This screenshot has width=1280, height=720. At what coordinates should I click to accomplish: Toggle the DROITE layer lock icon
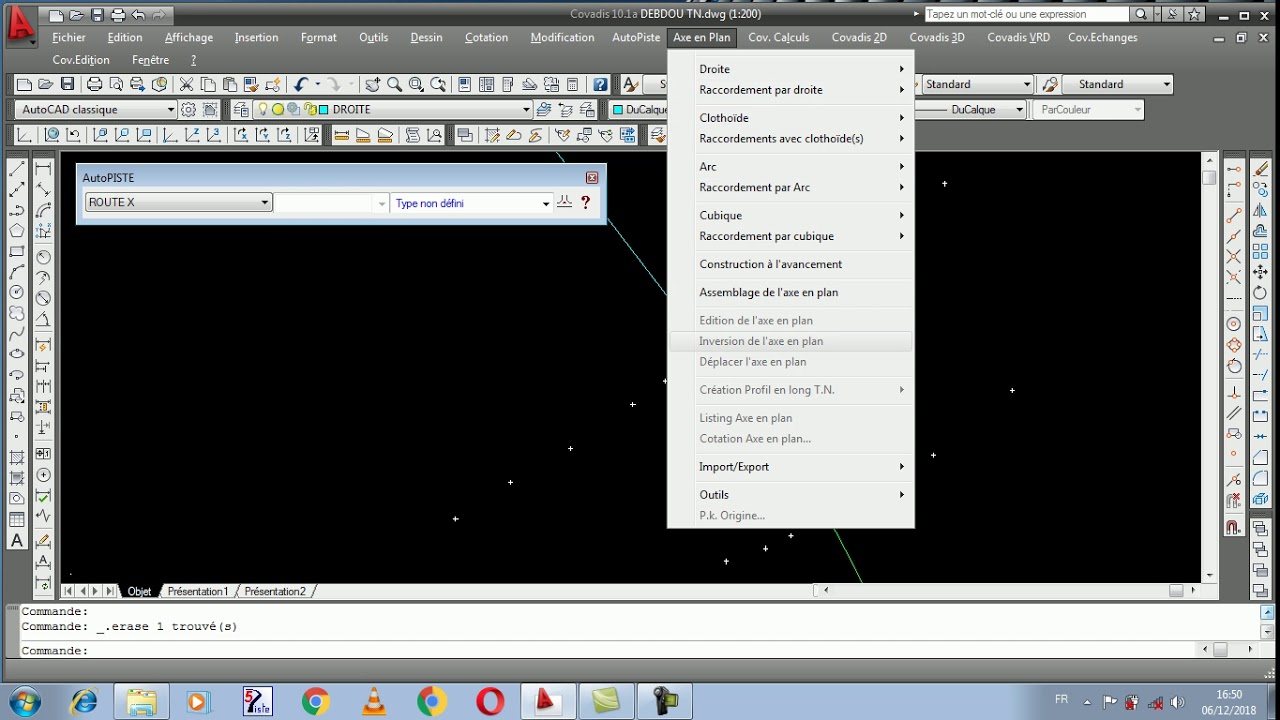(309, 110)
